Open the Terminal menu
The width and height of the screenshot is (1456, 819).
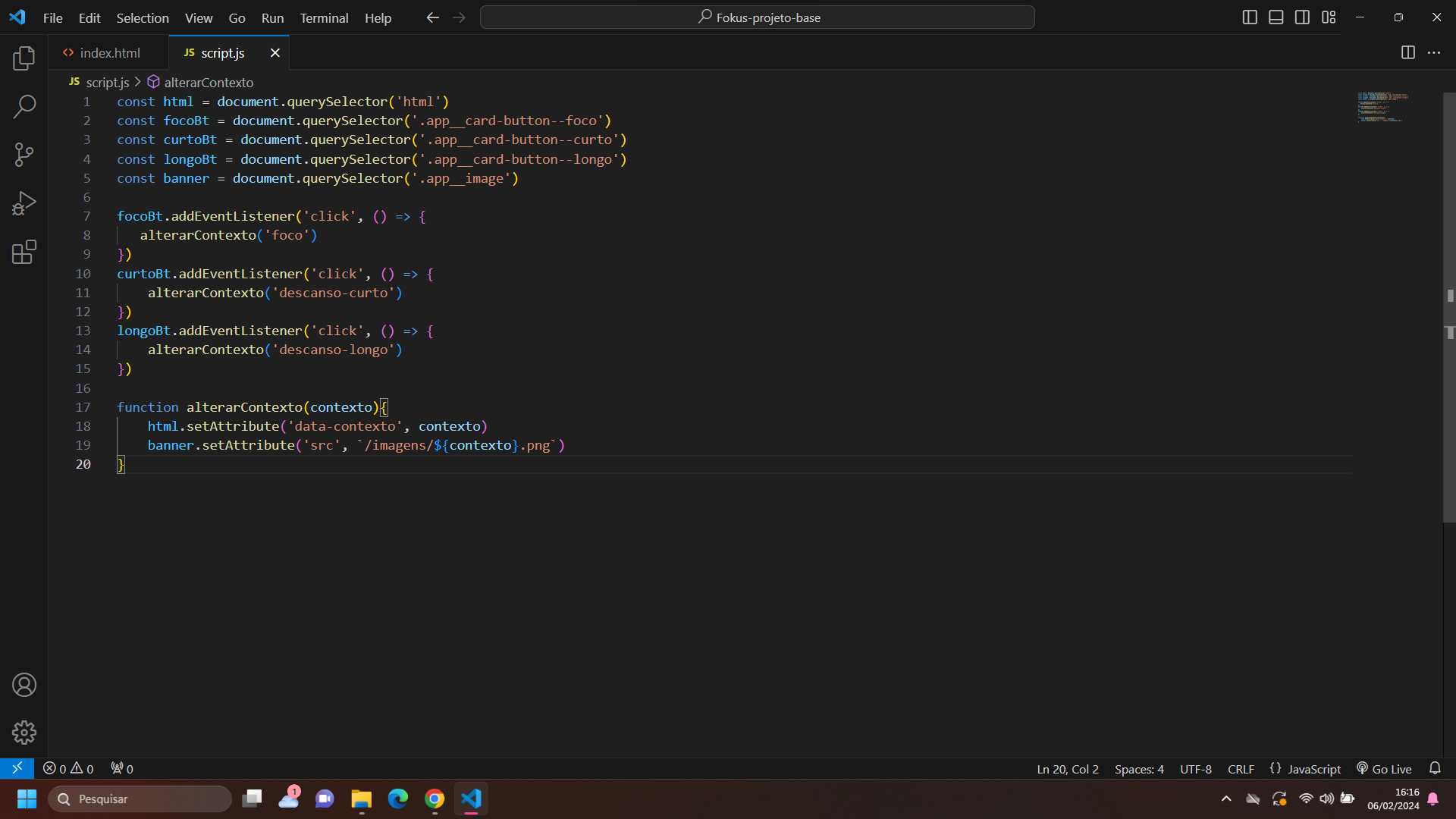click(324, 17)
